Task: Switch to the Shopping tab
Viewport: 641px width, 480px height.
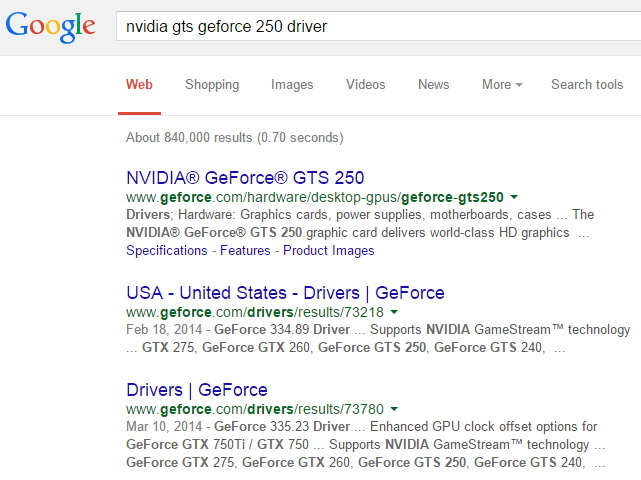Action: (x=212, y=85)
